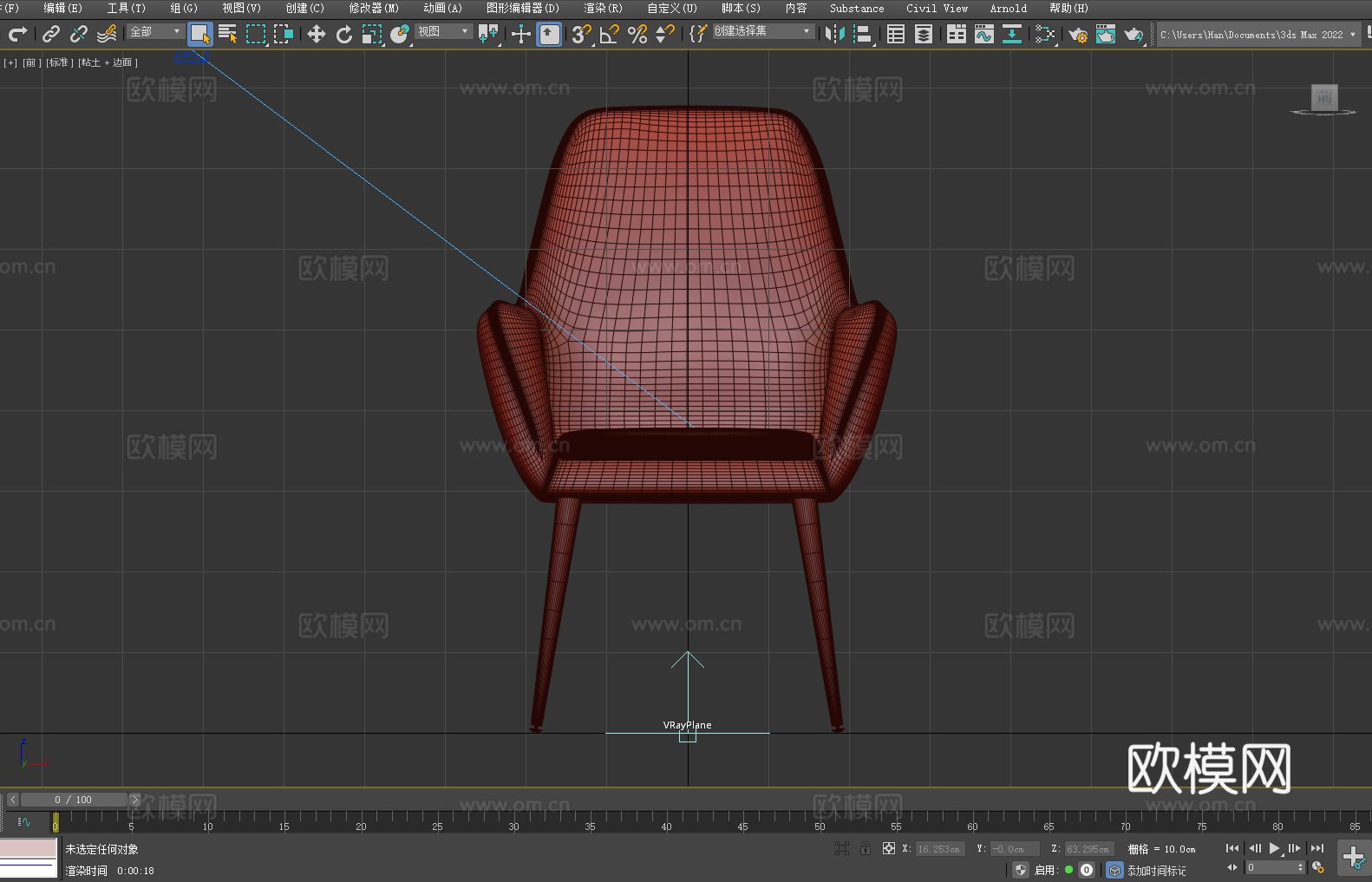Click Edit Named Selection Sets icon

[x=698, y=34]
